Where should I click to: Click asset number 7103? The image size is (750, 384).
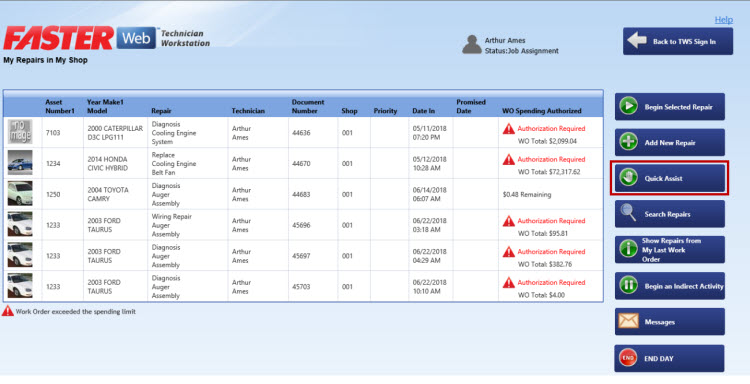[53, 133]
